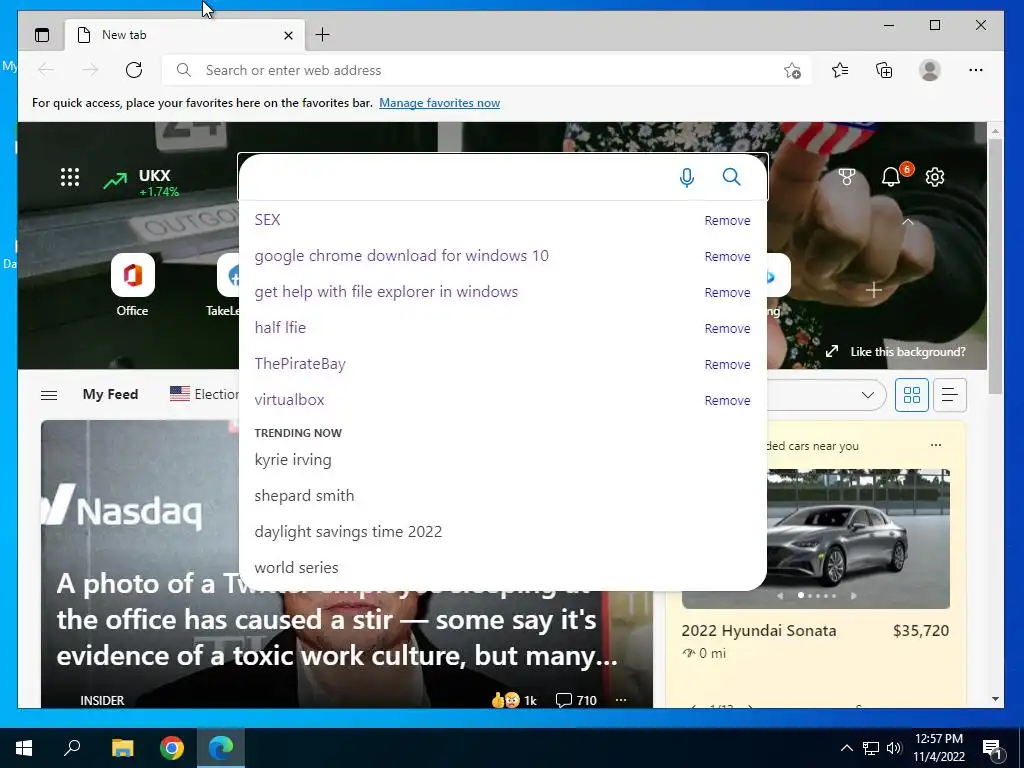Image resolution: width=1024 pixels, height=768 pixels.
Task: Click the magnifier search icon in search box
Action: click(x=731, y=177)
